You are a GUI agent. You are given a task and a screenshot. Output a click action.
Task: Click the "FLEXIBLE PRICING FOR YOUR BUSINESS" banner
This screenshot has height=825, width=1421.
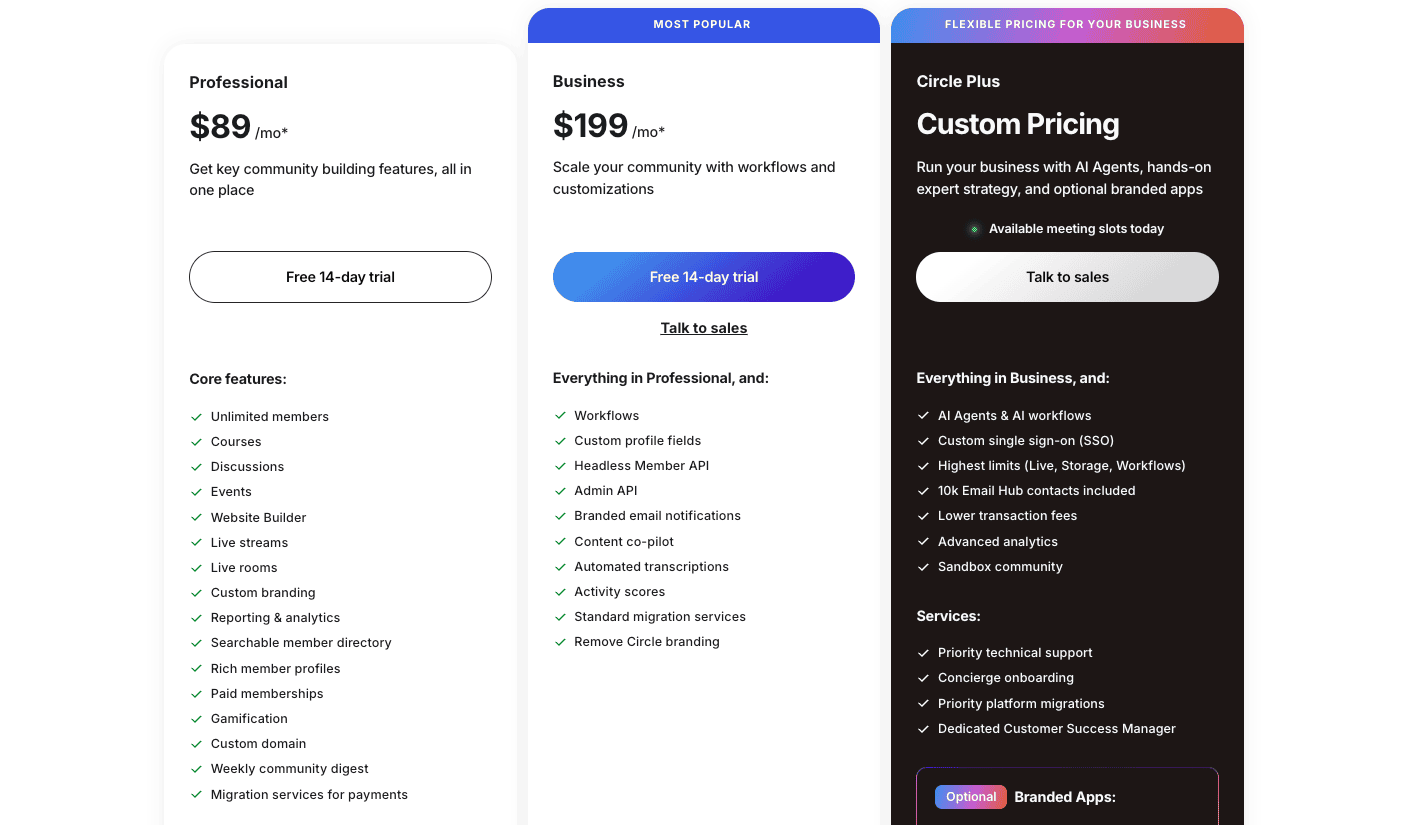coord(1064,24)
